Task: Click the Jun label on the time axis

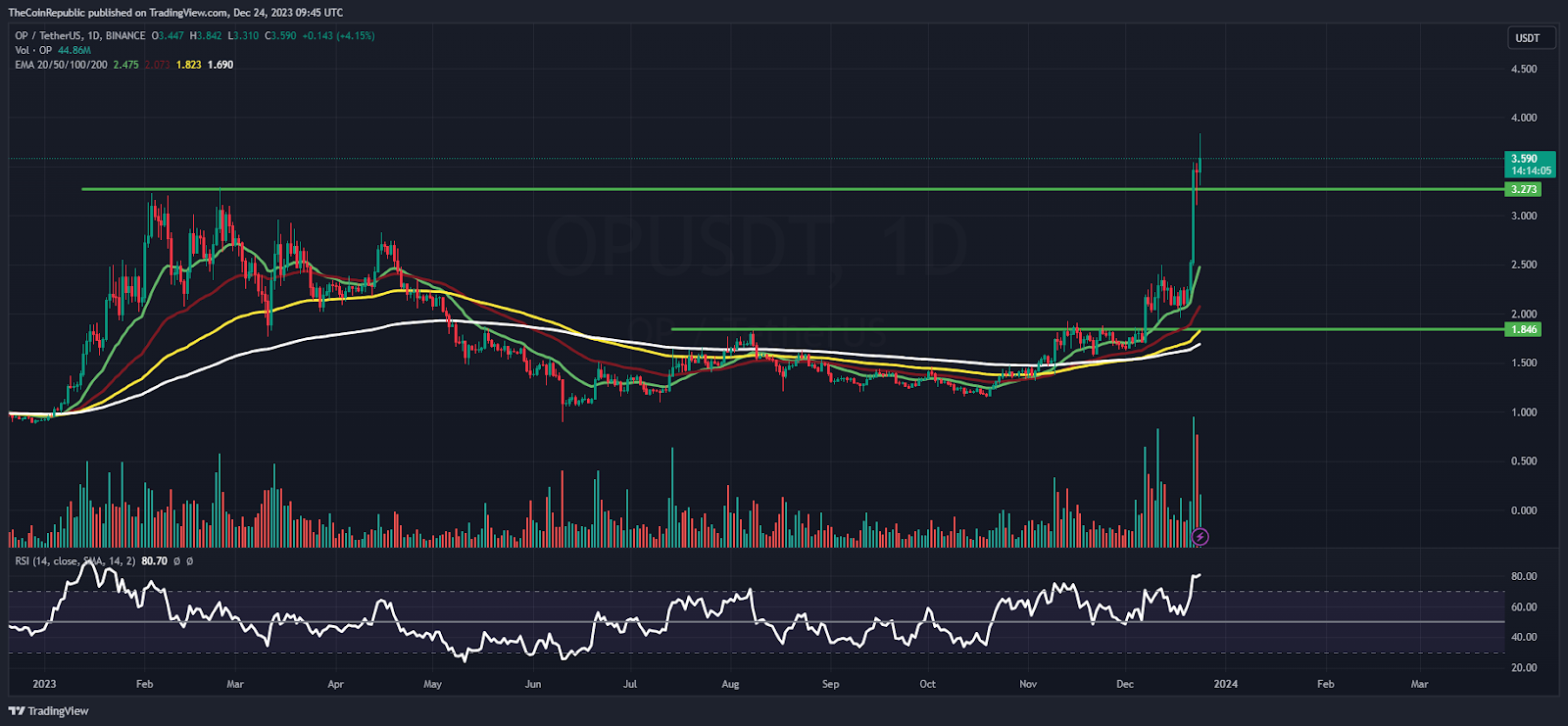Action: (x=533, y=684)
